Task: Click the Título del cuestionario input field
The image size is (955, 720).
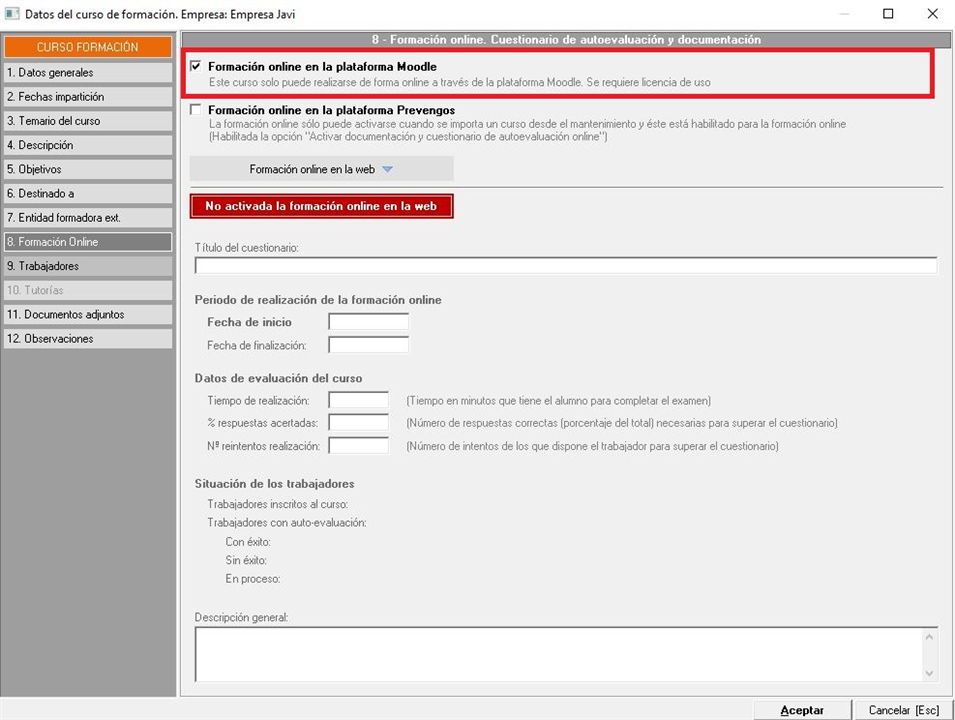Action: click(x=565, y=266)
